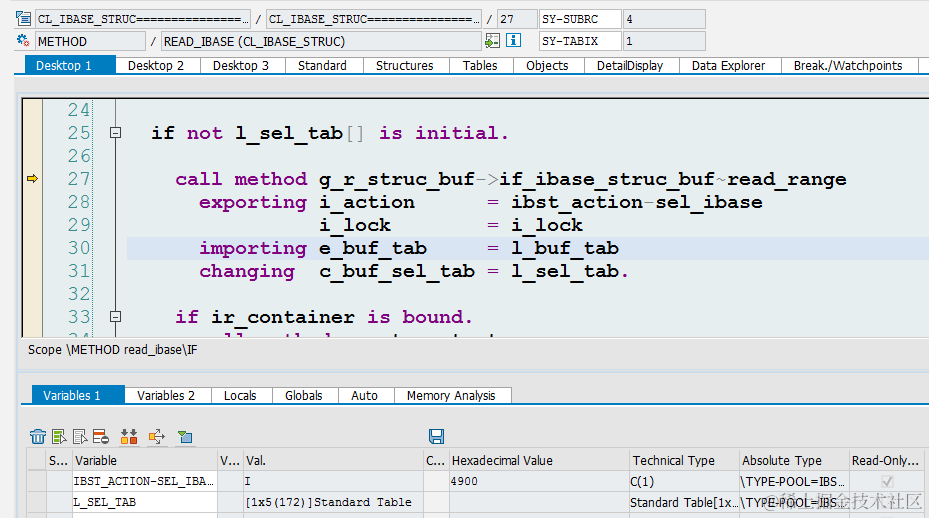Click the Val. column header
The height and width of the screenshot is (518, 929).
point(333,461)
